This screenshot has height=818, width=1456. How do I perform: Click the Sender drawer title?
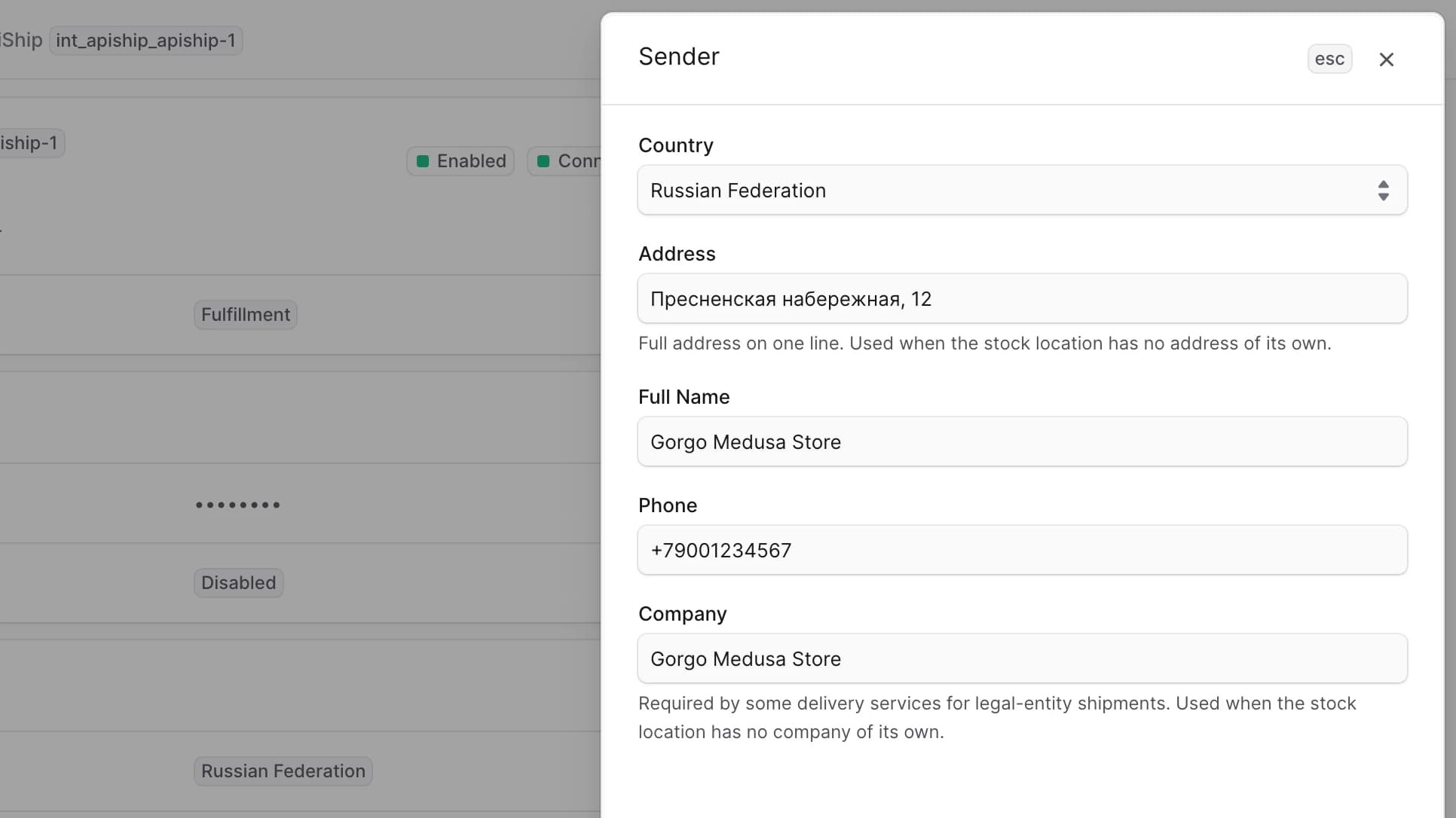679,57
